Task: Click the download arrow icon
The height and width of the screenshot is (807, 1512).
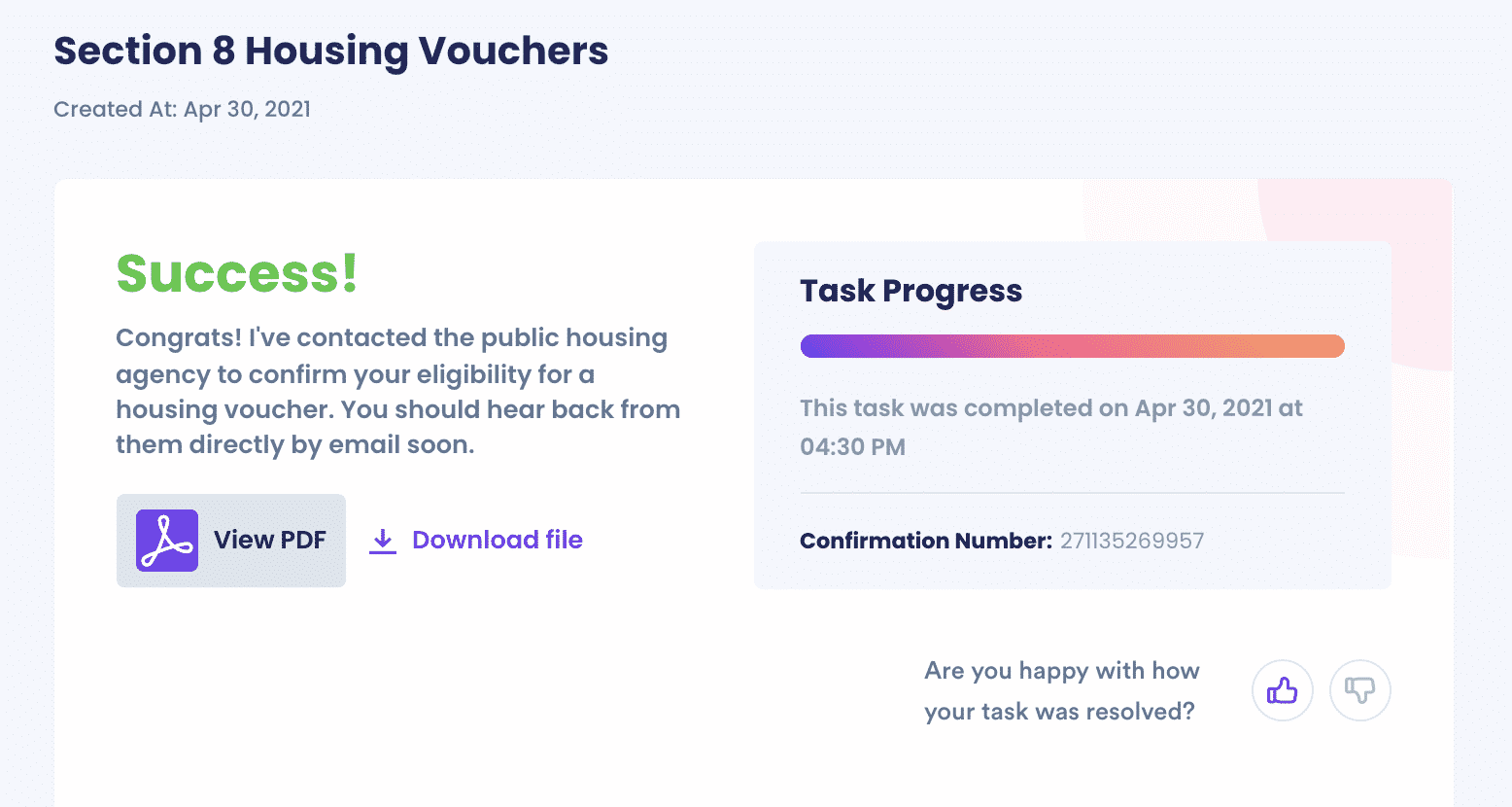Action: pyautogui.click(x=383, y=542)
